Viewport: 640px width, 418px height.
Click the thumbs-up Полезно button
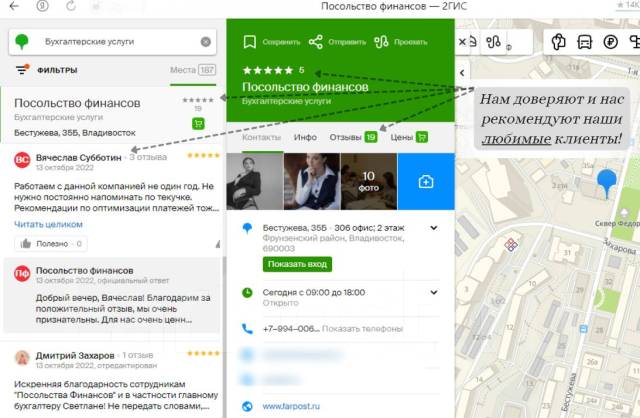click(51, 244)
